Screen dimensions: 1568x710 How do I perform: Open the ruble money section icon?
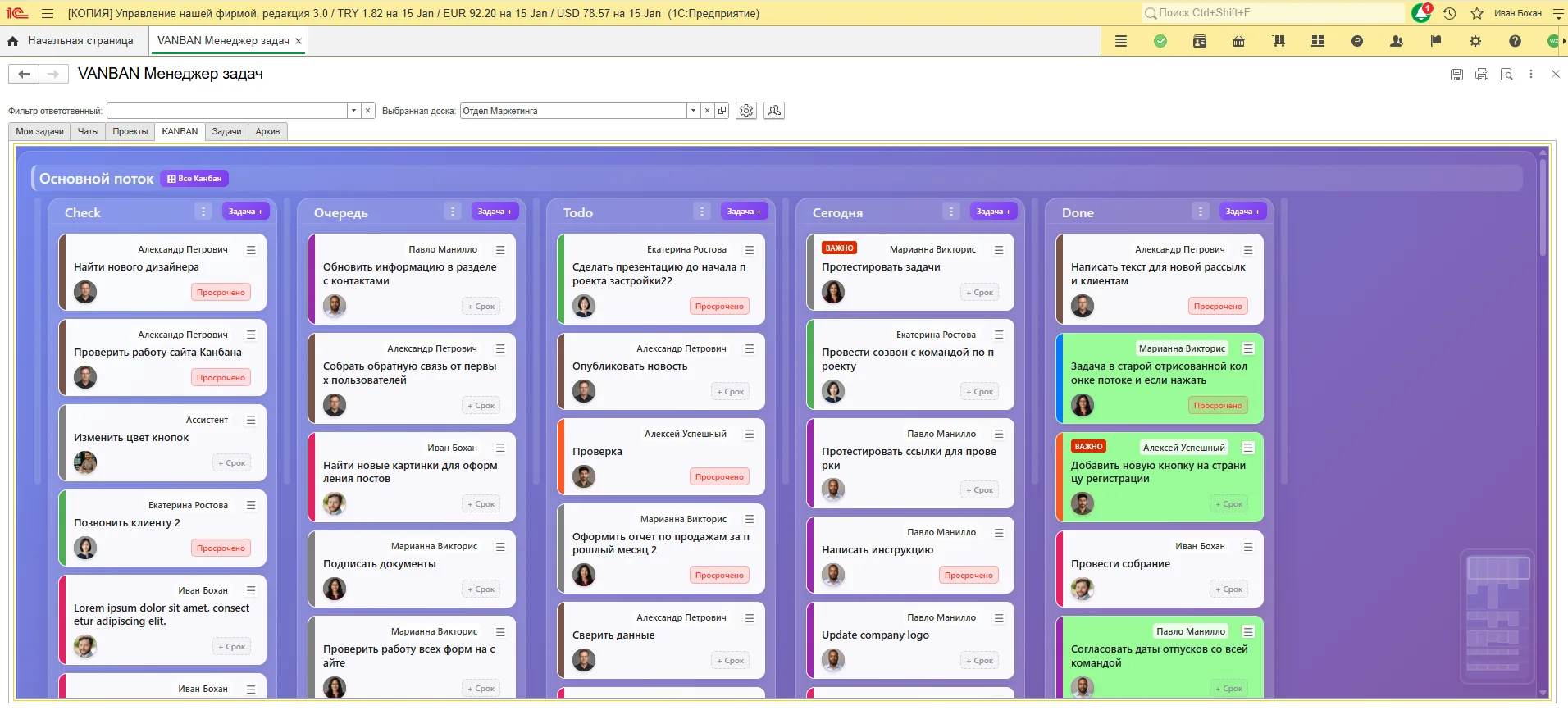coord(1357,41)
